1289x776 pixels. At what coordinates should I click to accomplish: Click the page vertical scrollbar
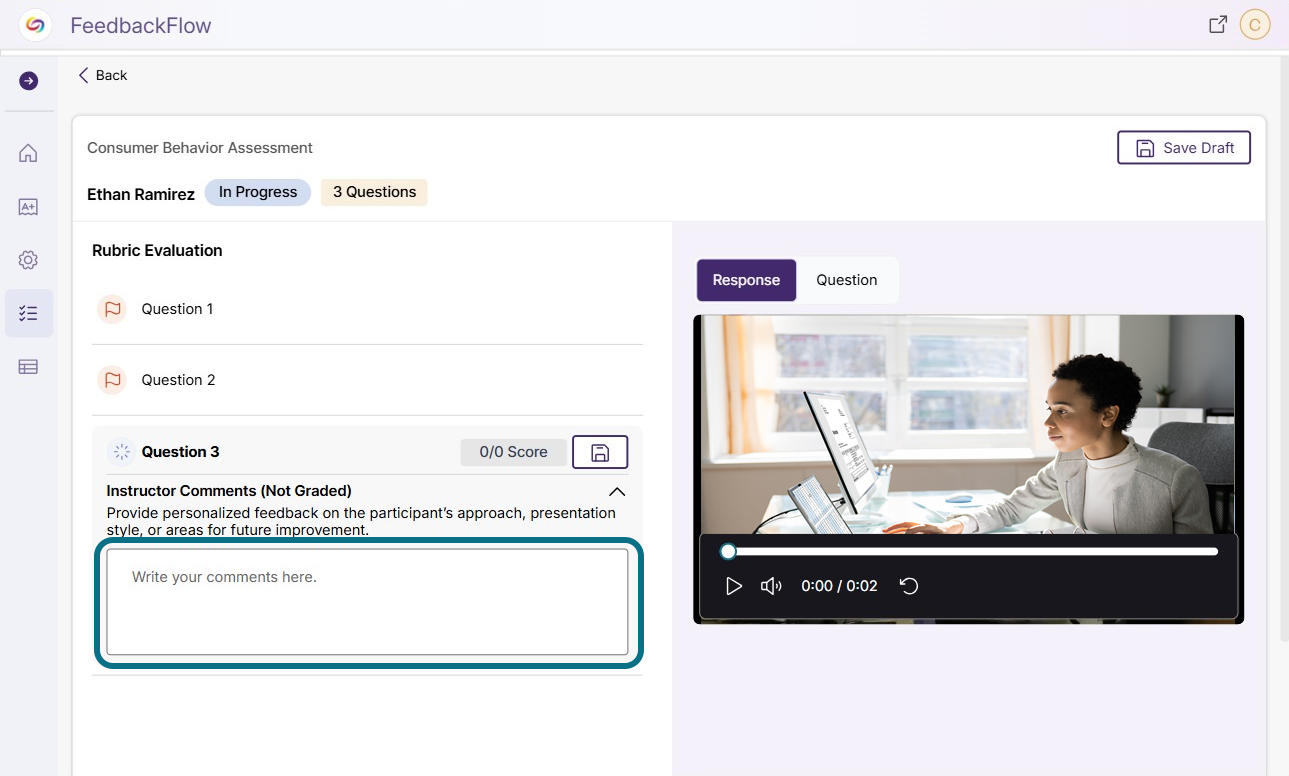(1284, 350)
